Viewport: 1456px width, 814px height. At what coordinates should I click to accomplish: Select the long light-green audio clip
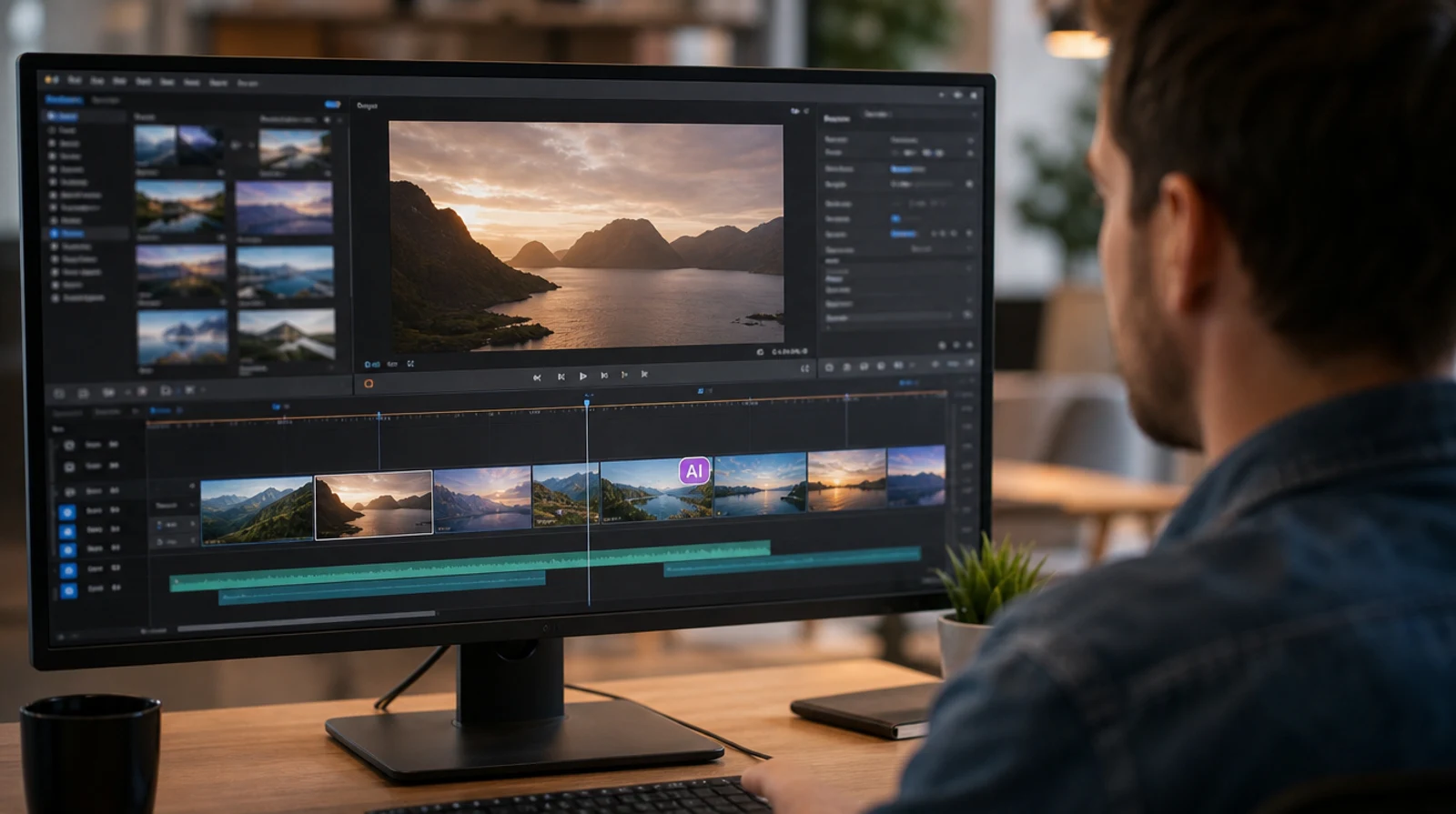point(470,565)
